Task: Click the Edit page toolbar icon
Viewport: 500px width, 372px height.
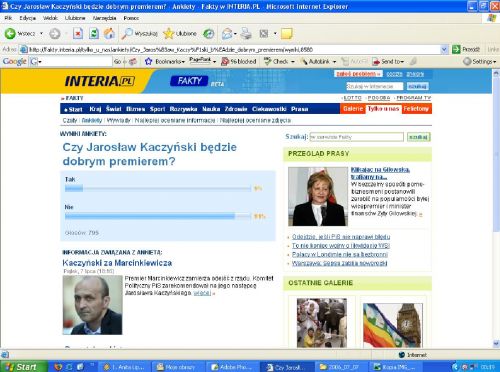Action: coord(264,33)
